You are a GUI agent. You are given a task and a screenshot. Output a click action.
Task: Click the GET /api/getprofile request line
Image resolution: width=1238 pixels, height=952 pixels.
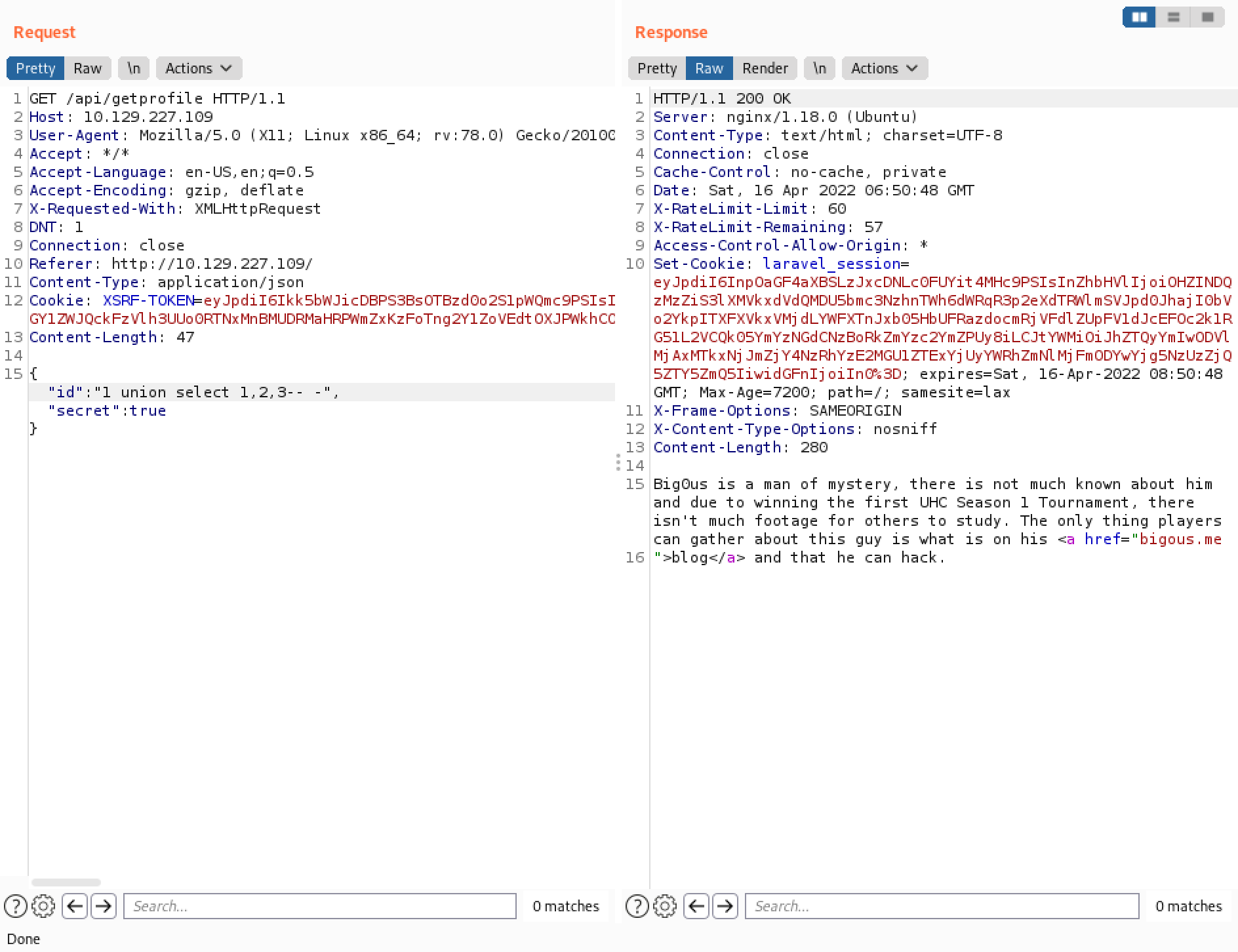pos(157,98)
